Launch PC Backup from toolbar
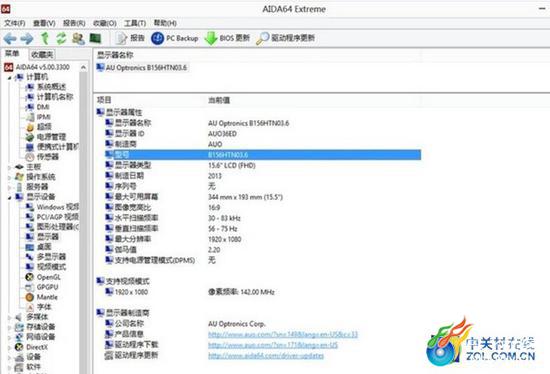550x374 pixels. tap(175, 38)
